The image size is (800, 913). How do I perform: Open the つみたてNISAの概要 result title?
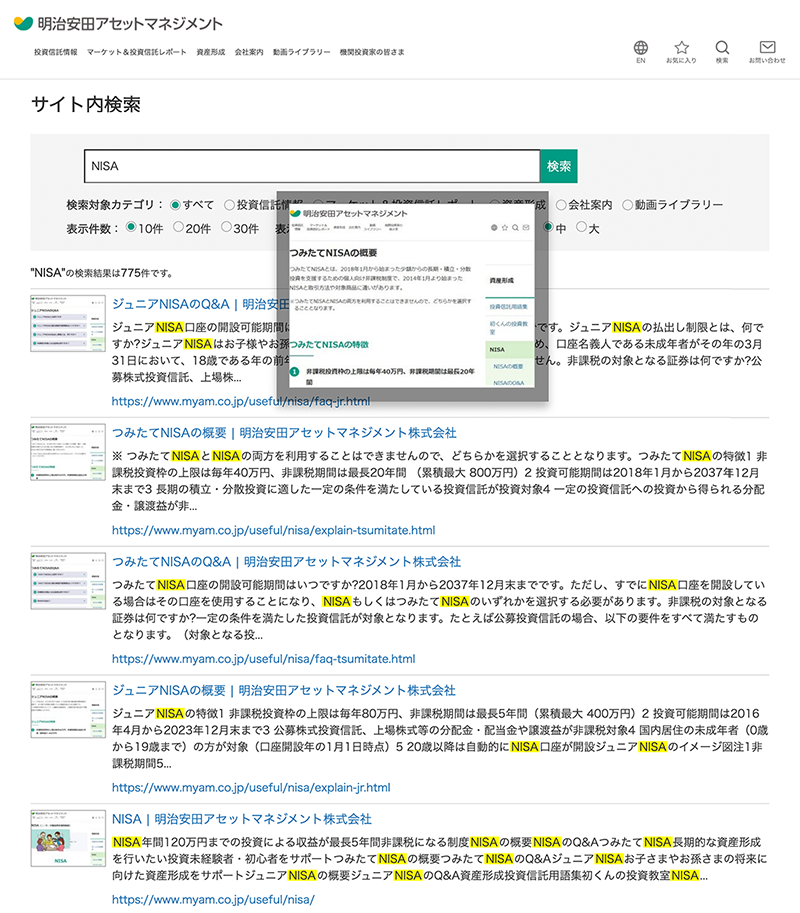284,433
